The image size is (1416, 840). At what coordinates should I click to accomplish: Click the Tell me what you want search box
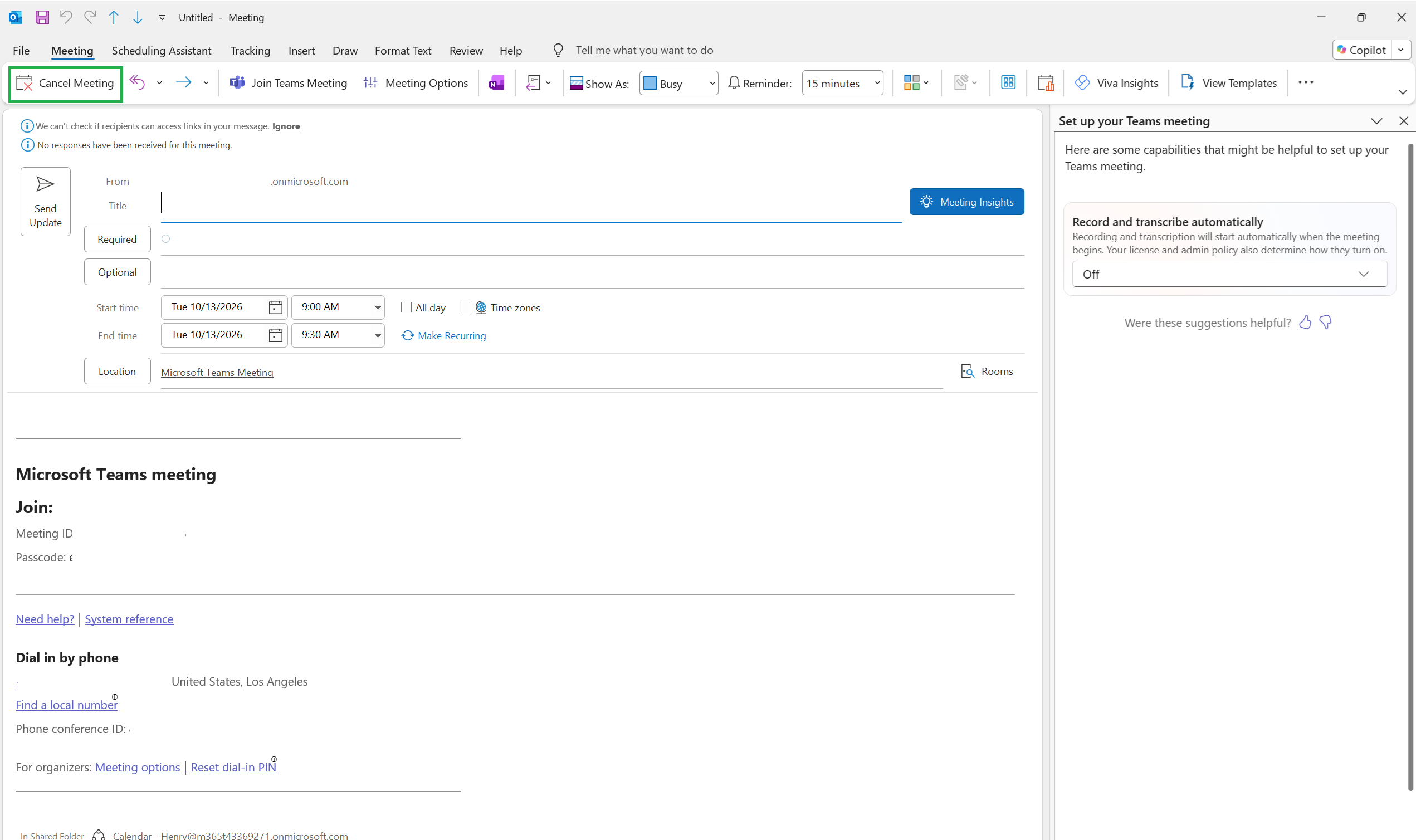(x=644, y=50)
